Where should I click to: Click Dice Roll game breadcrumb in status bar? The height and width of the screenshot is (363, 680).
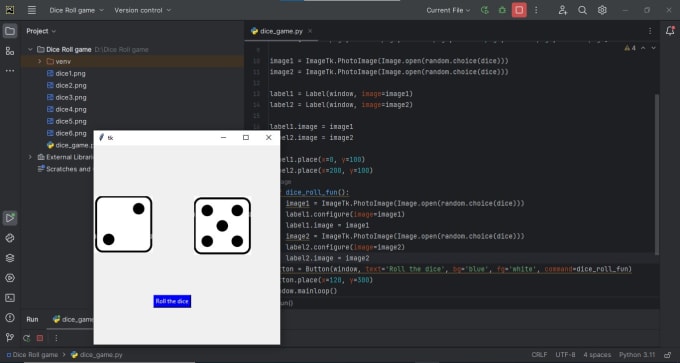point(32,355)
